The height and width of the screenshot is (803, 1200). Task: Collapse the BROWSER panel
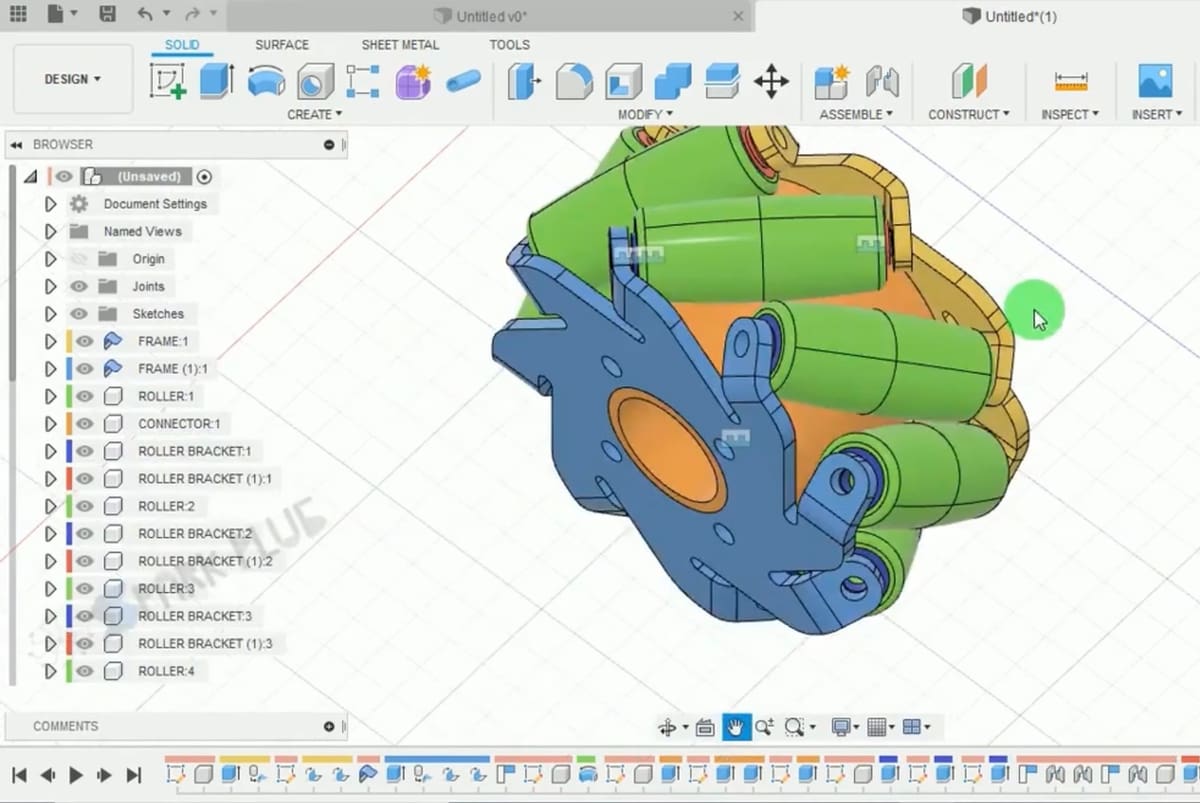tap(16, 145)
